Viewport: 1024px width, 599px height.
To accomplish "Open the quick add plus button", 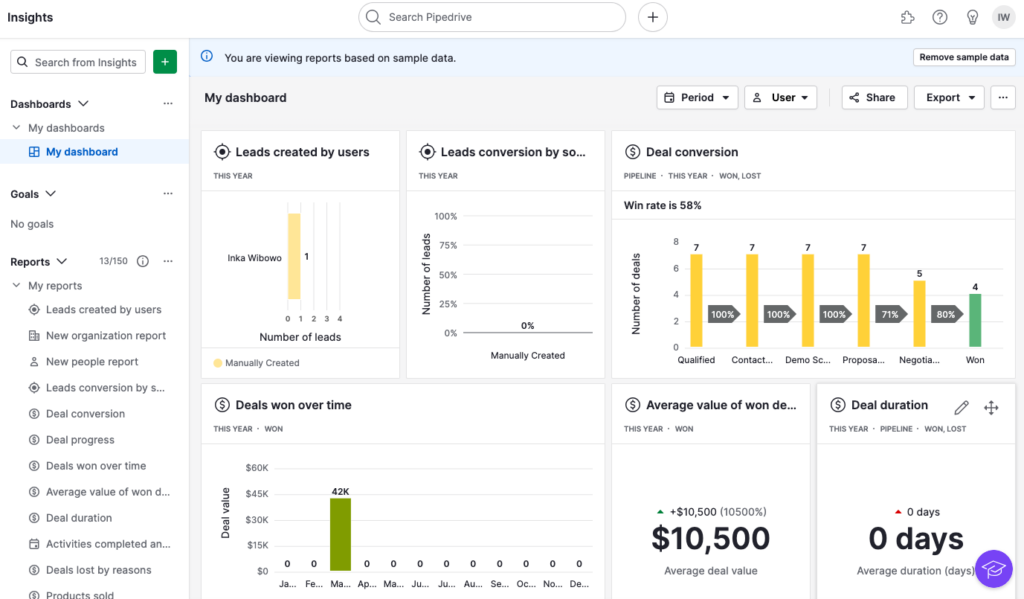I will 652,17.
